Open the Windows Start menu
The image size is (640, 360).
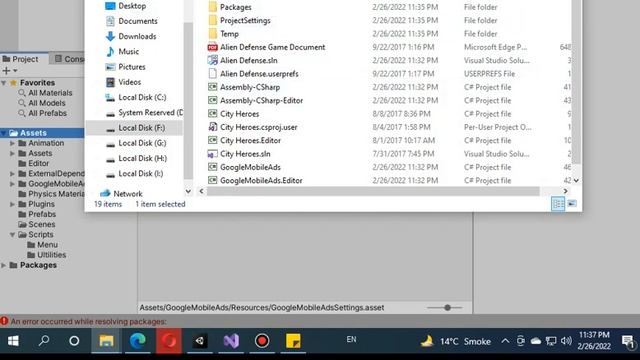(13, 341)
